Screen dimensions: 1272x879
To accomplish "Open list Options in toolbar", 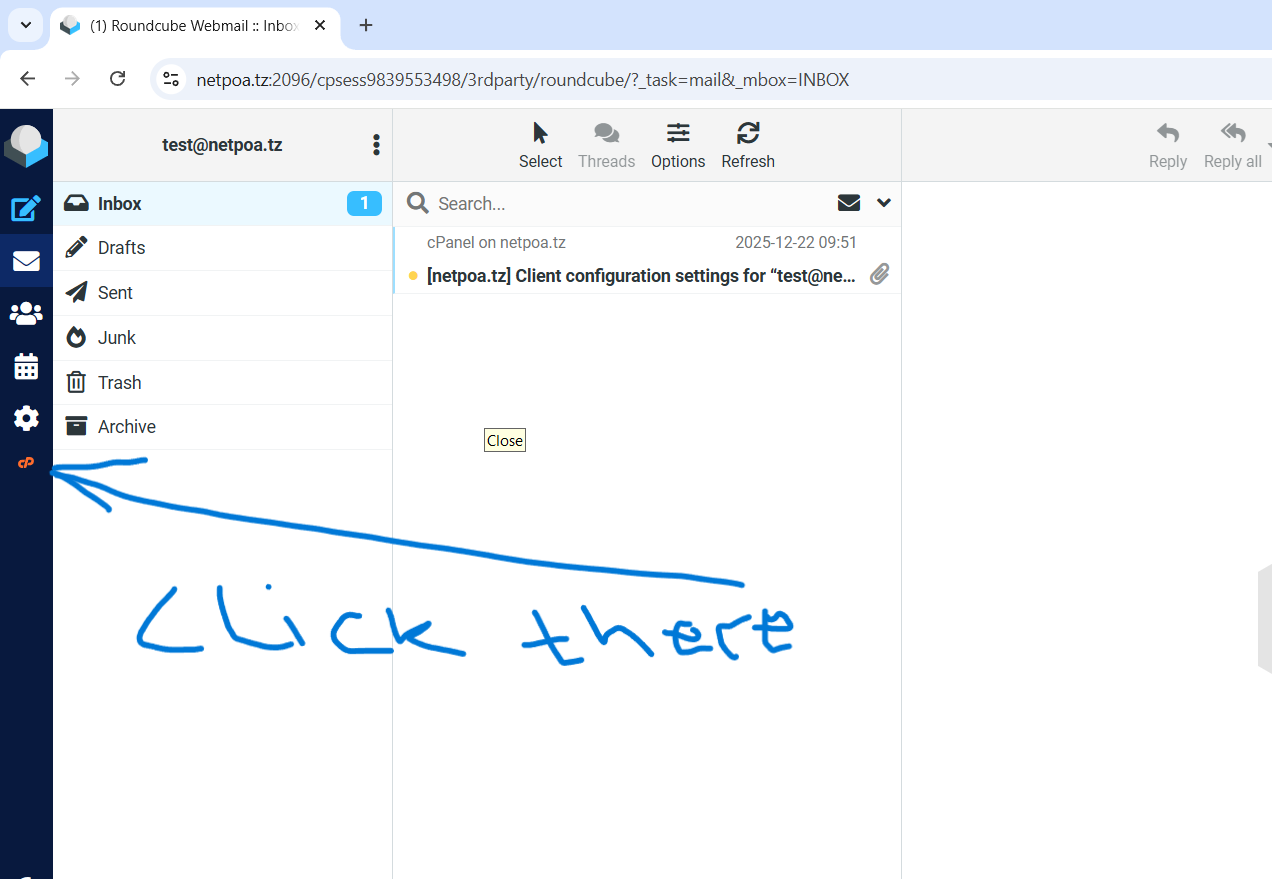I will coord(678,145).
